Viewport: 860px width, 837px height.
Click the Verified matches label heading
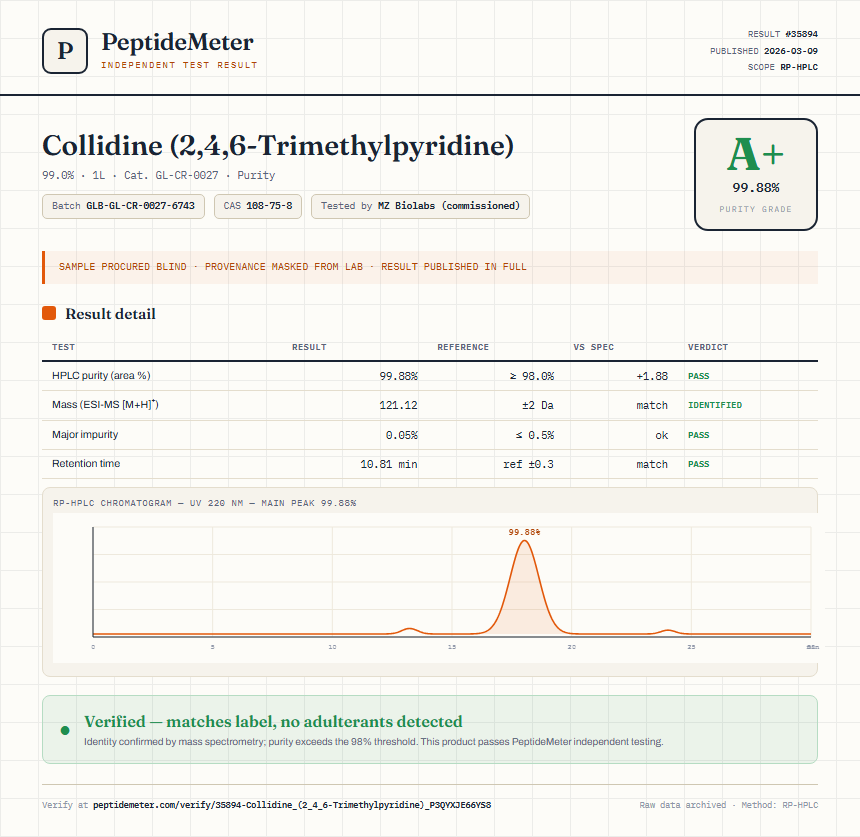click(273, 721)
